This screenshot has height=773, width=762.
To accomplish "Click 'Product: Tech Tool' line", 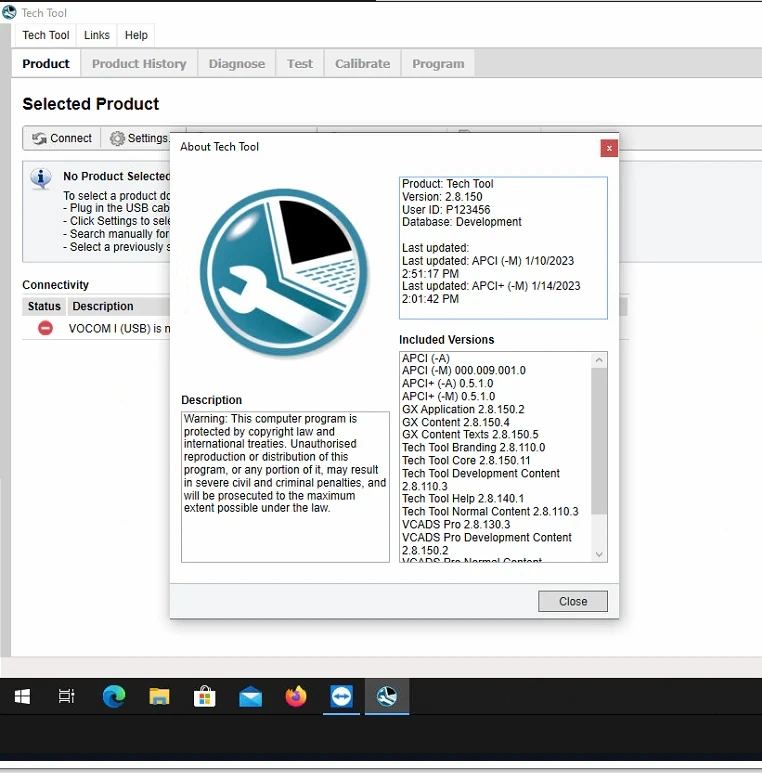I will click(x=448, y=184).
